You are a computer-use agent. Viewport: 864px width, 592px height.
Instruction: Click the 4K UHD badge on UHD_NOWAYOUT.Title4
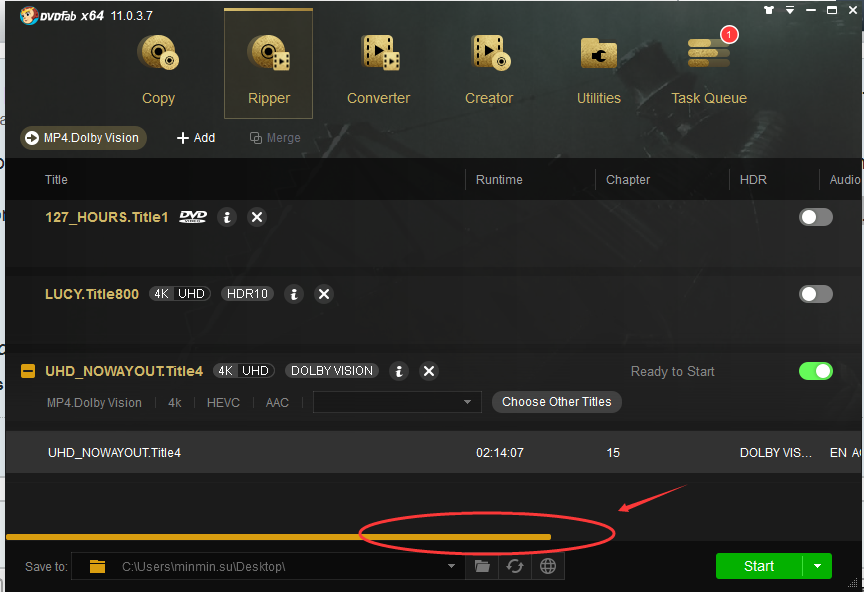(x=244, y=371)
